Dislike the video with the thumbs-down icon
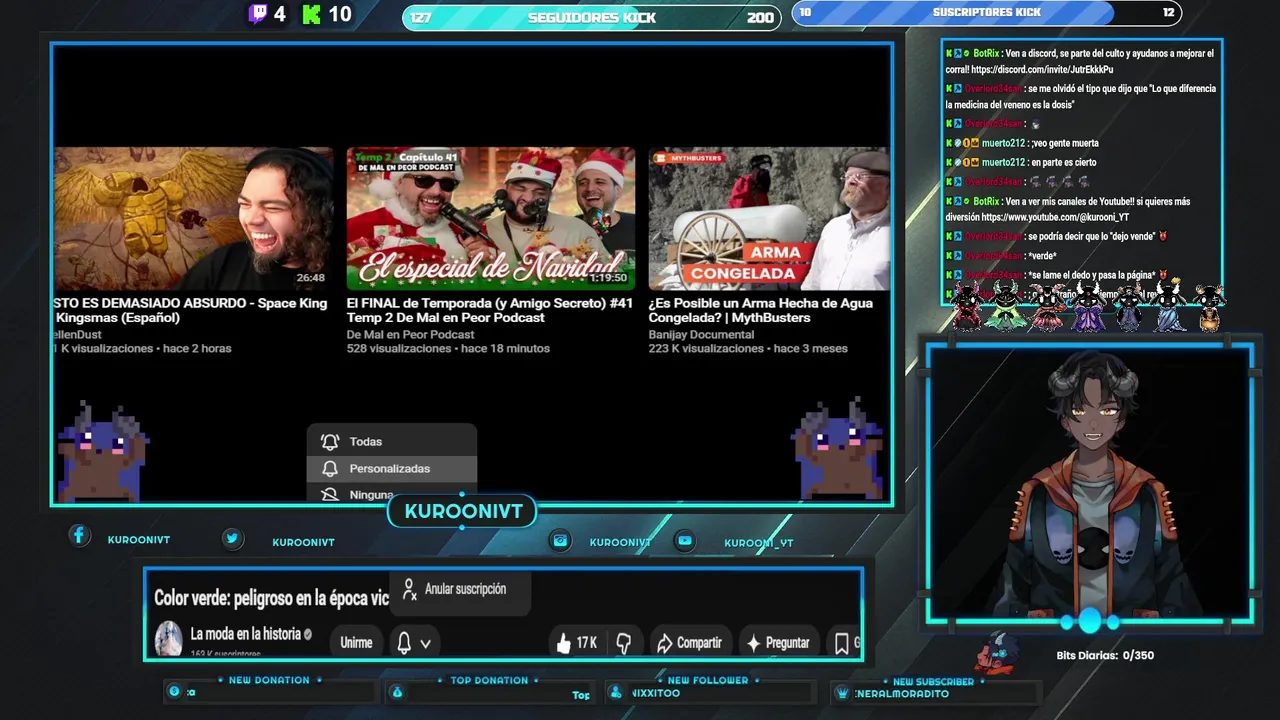The height and width of the screenshot is (720, 1280). pos(624,643)
